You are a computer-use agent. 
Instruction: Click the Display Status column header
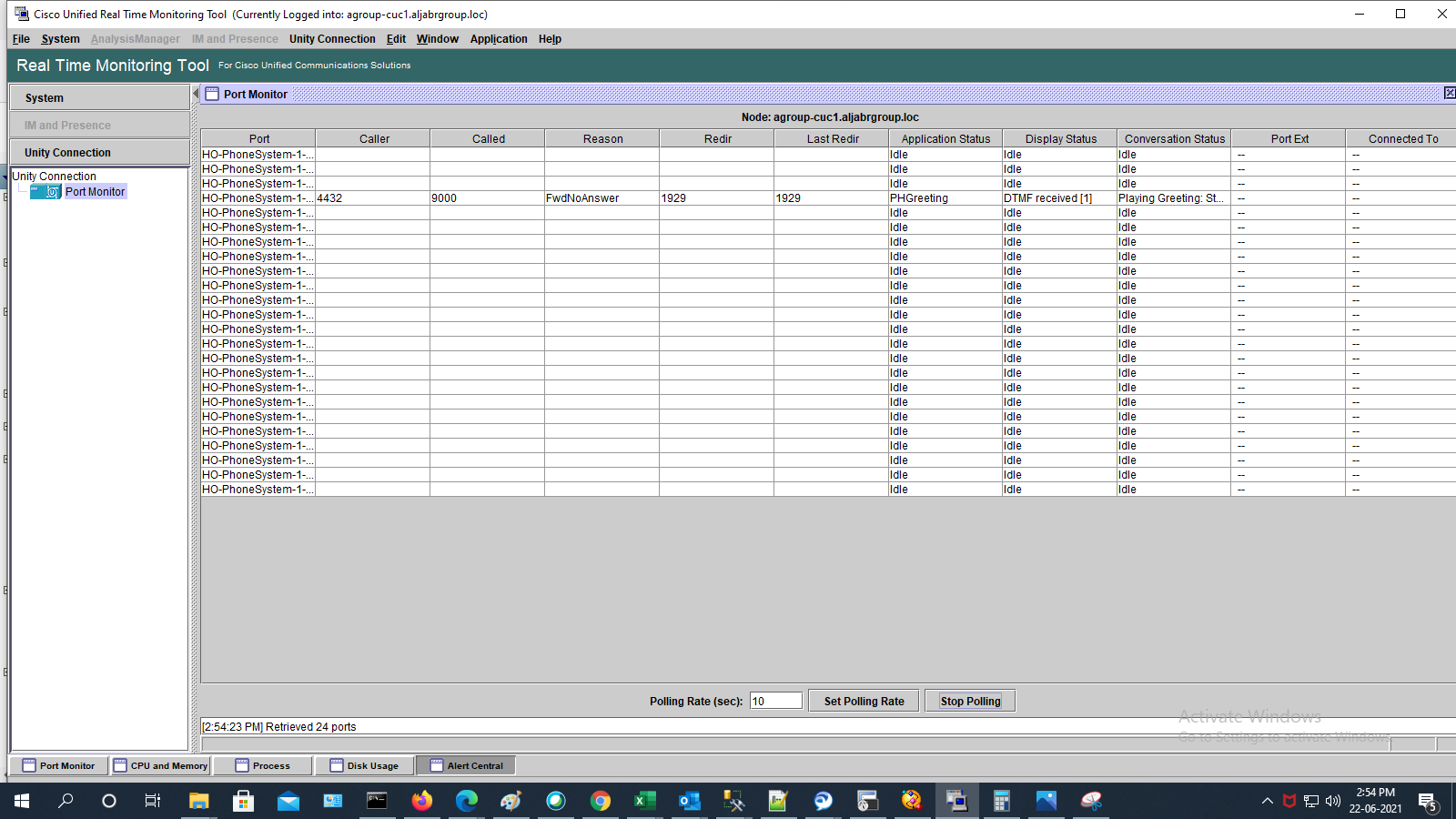pos(1060,138)
